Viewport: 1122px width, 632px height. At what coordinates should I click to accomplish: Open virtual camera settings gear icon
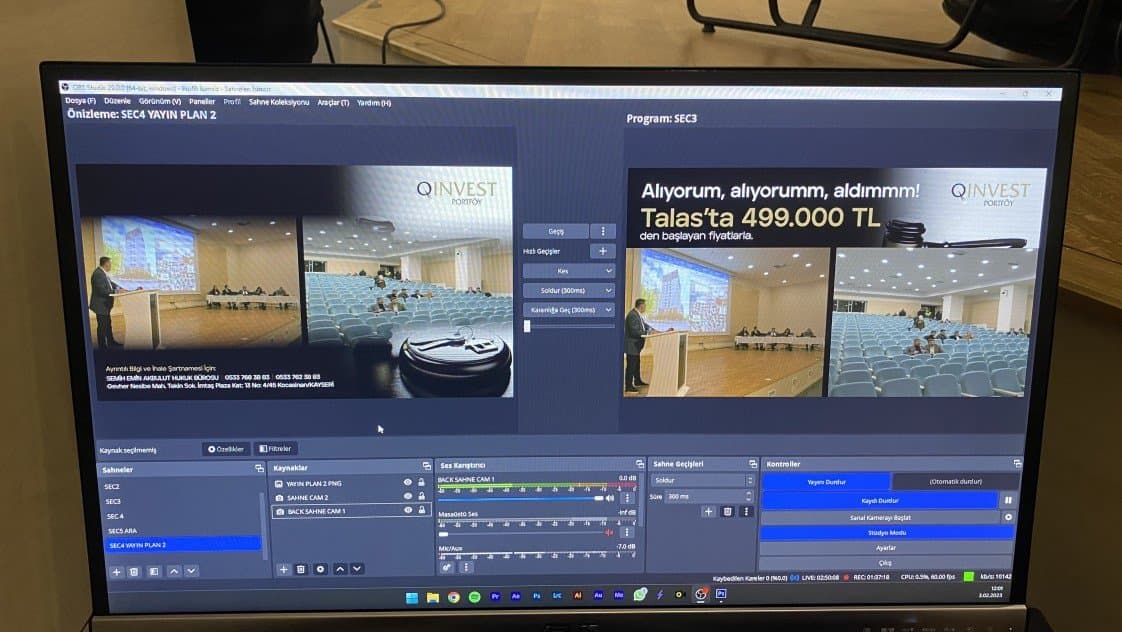(1008, 517)
